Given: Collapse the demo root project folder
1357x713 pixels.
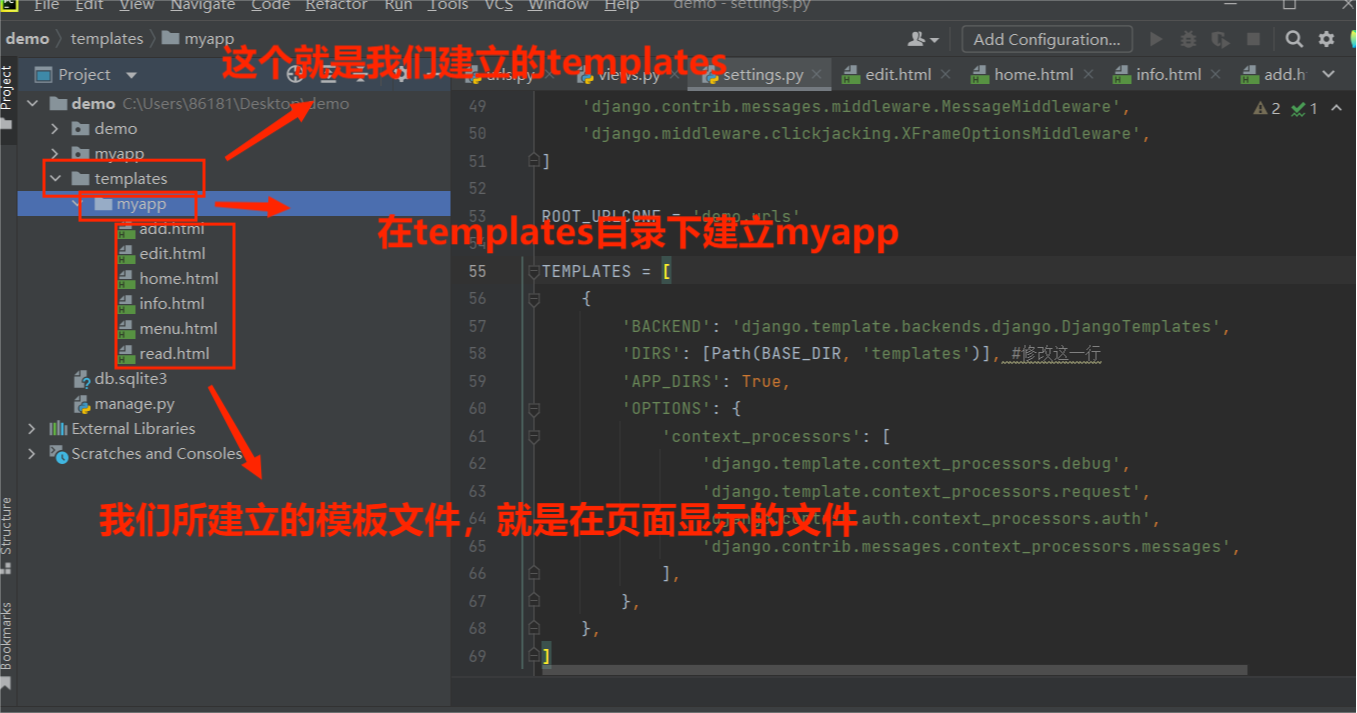Looking at the screenshot, I should [32, 103].
